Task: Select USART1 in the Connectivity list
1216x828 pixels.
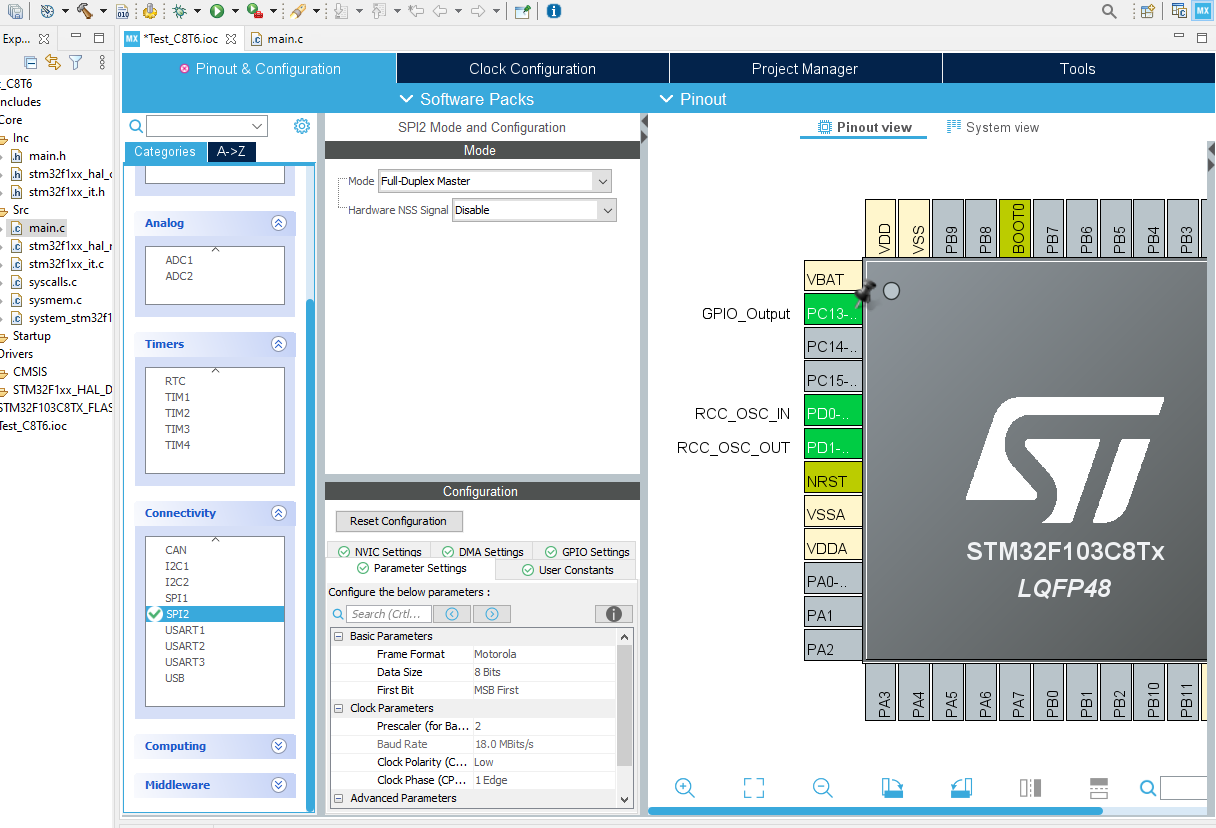Action: tap(185, 630)
